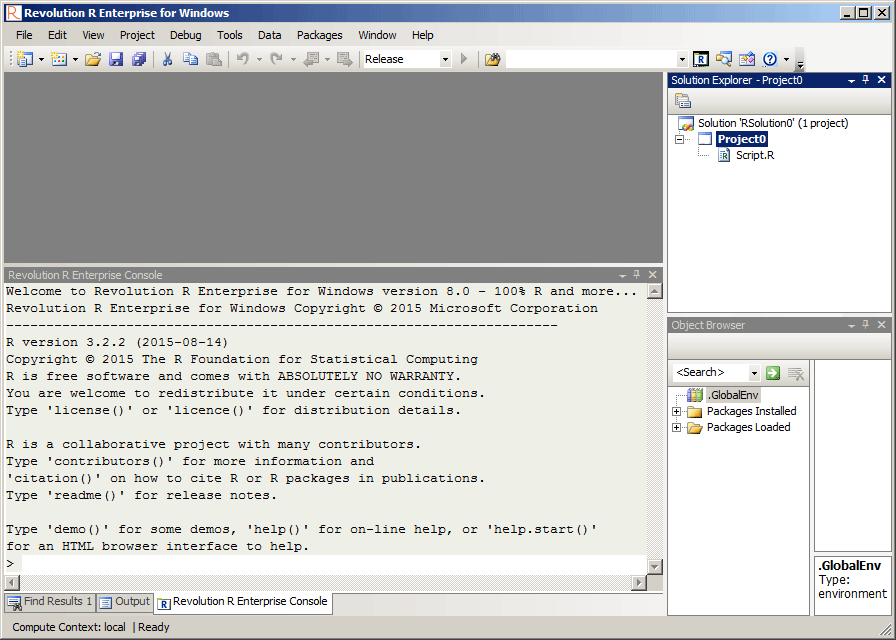
Task: Switch to the Output tab
Action: (x=125, y=602)
